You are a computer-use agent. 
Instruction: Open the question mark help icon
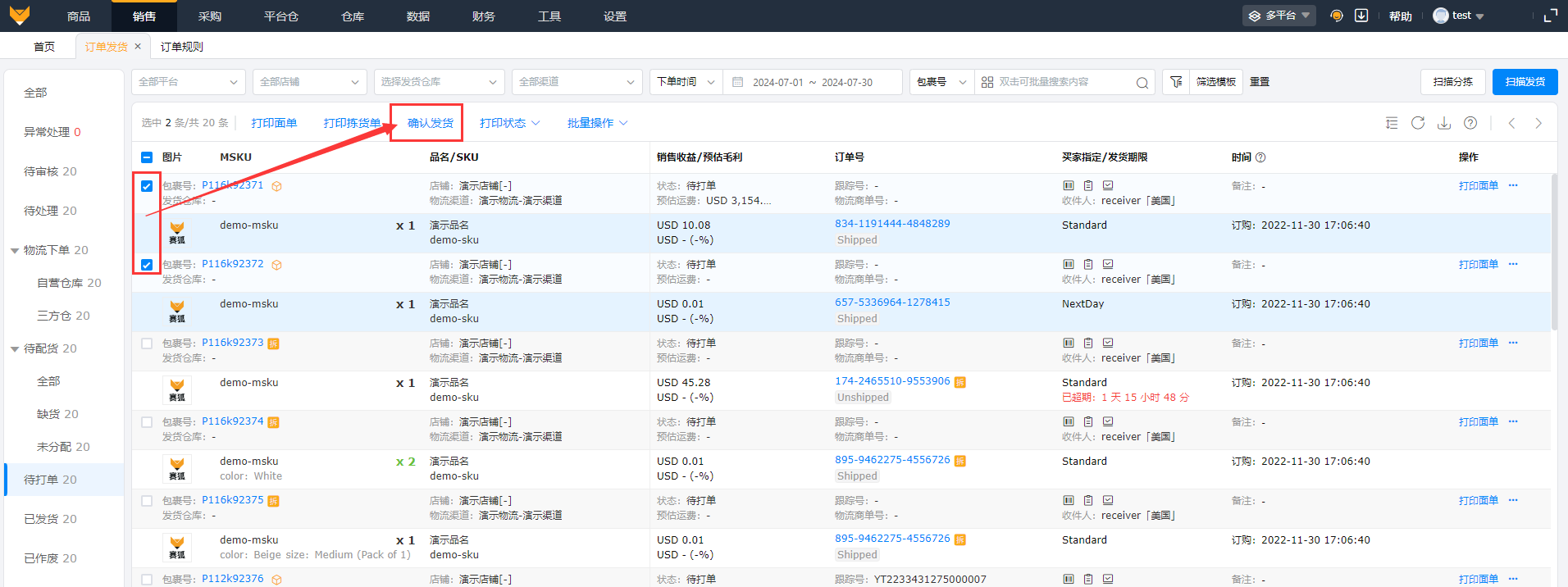pyautogui.click(x=1470, y=123)
